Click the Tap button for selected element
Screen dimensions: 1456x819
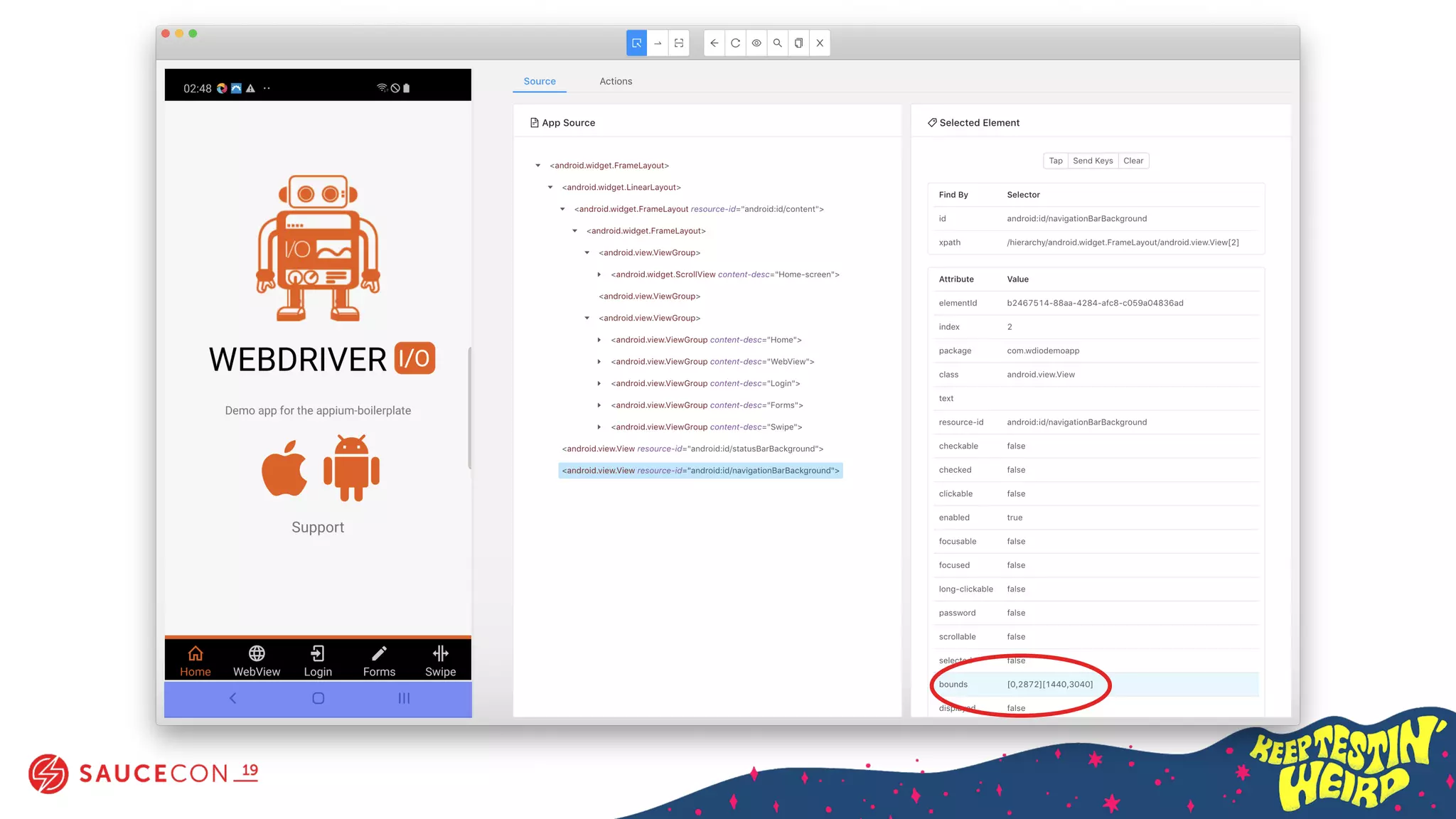tap(1055, 161)
